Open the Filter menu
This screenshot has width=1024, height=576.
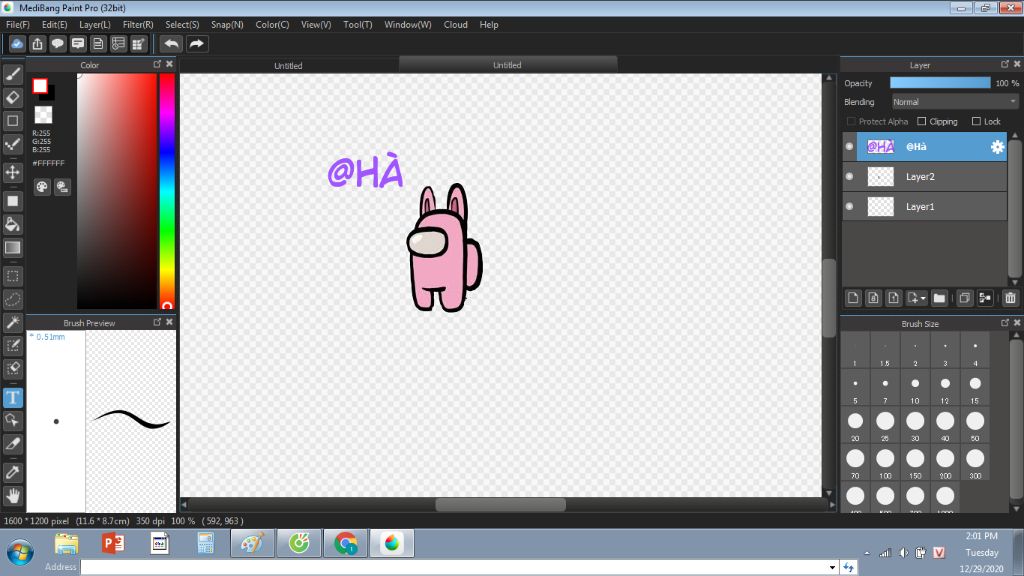point(138,25)
